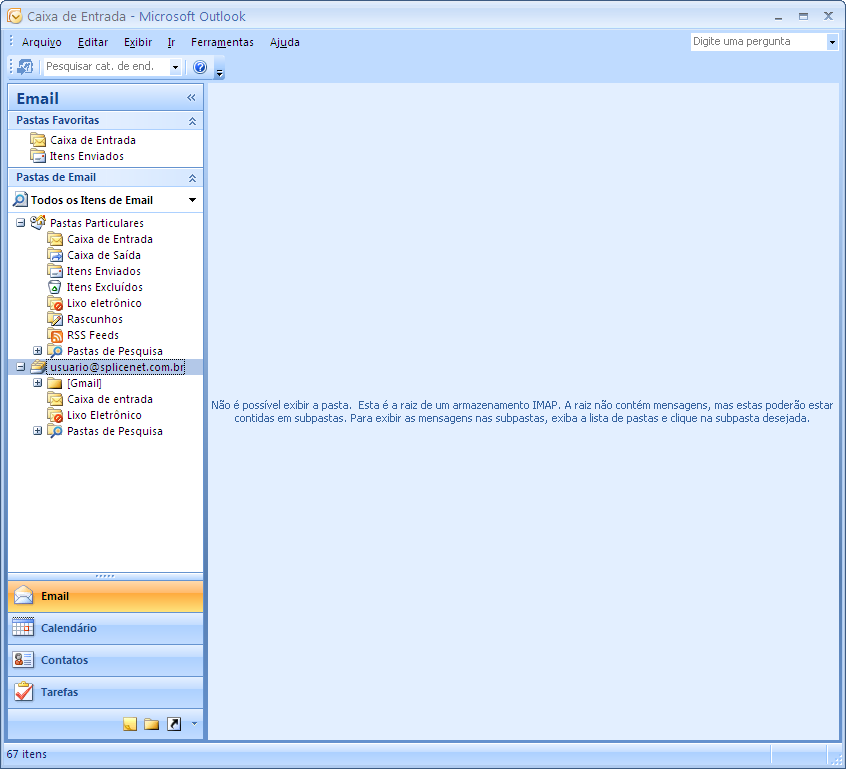Open toolbar options arrow next to Help
Image resolution: width=846 pixels, height=769 pixels.
point(219,69)
